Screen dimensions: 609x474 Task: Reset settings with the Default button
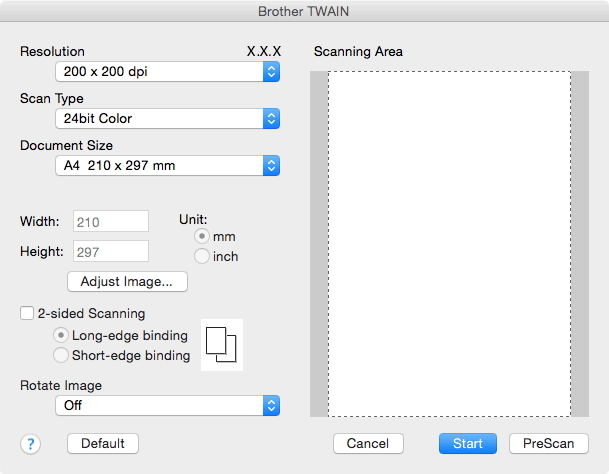click(x=103, y=444)
